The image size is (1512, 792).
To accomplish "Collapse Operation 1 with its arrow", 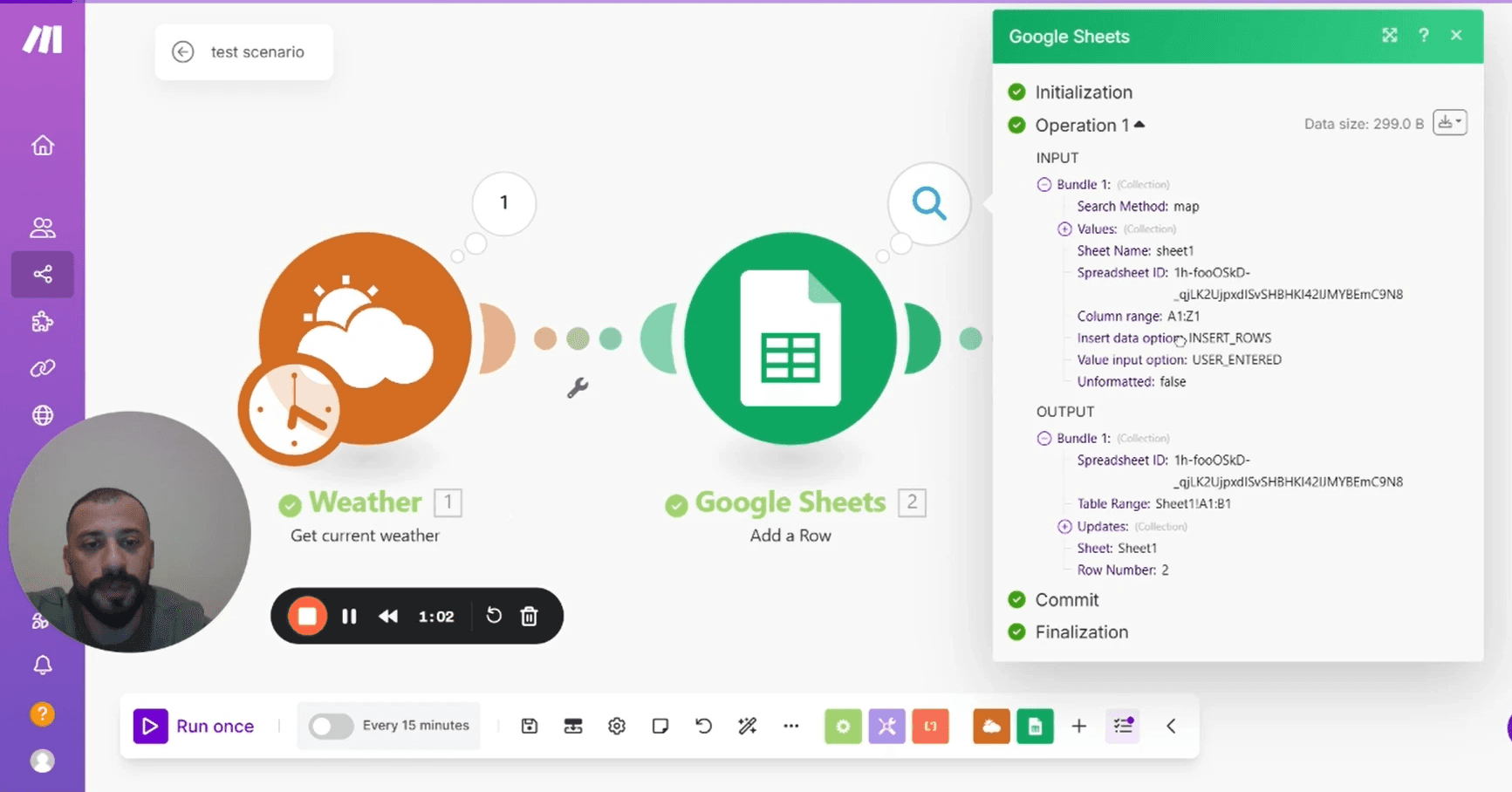I will (1139, 125).
